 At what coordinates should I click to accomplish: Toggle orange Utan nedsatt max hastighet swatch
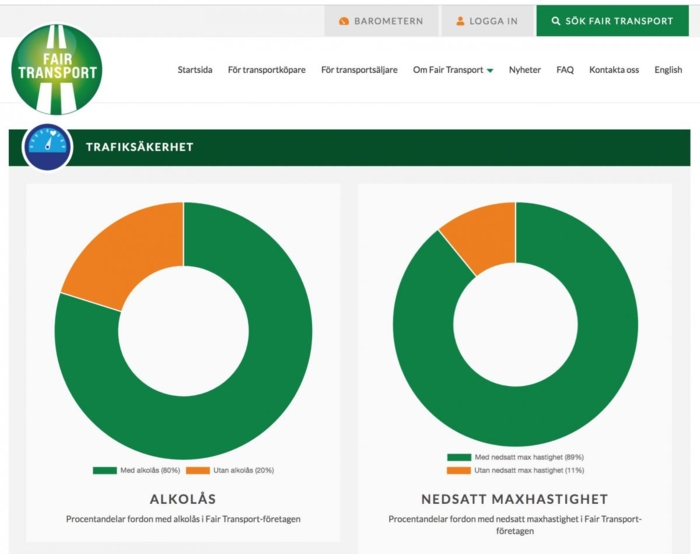[x=459, y=471]
